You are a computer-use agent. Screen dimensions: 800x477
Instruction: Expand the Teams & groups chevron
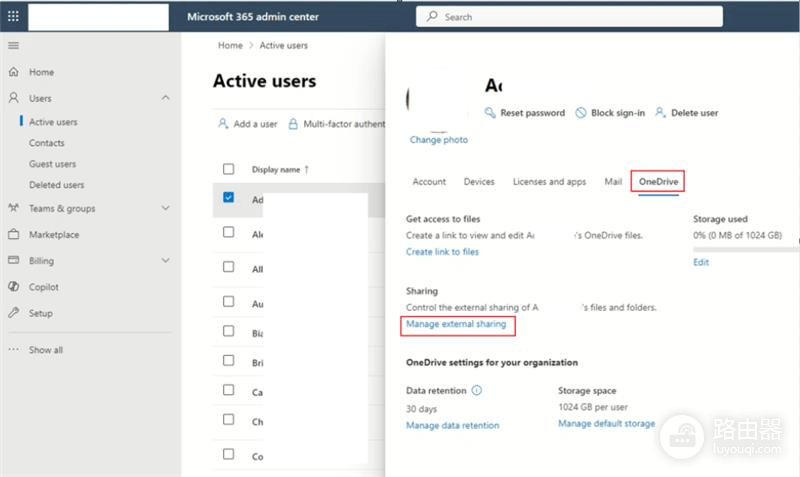(x=165, y=208)
